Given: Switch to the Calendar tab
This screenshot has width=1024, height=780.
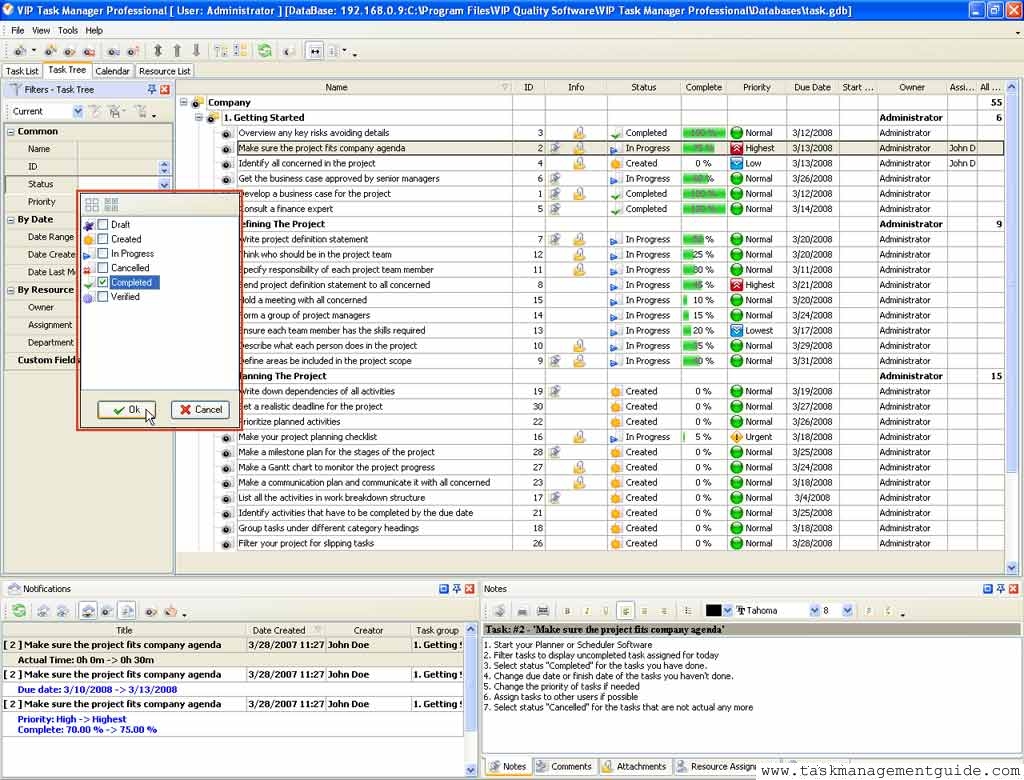Looking at the screenshot, I should point(112,71).
